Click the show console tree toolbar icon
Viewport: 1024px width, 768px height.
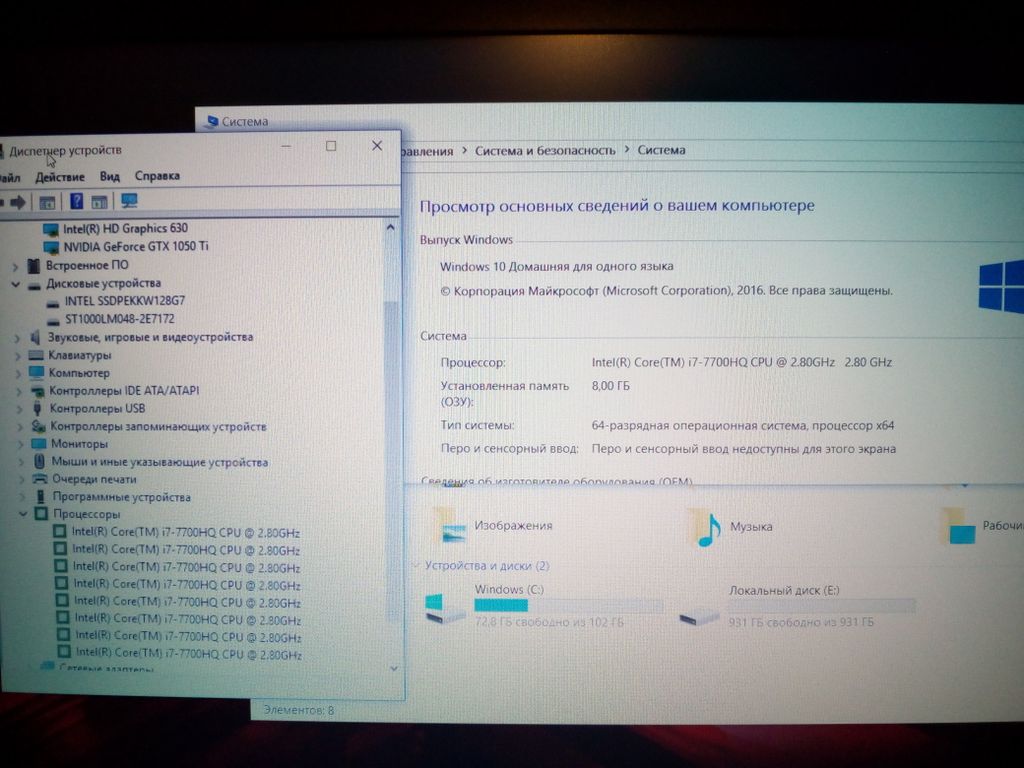[x=47, y=202]
